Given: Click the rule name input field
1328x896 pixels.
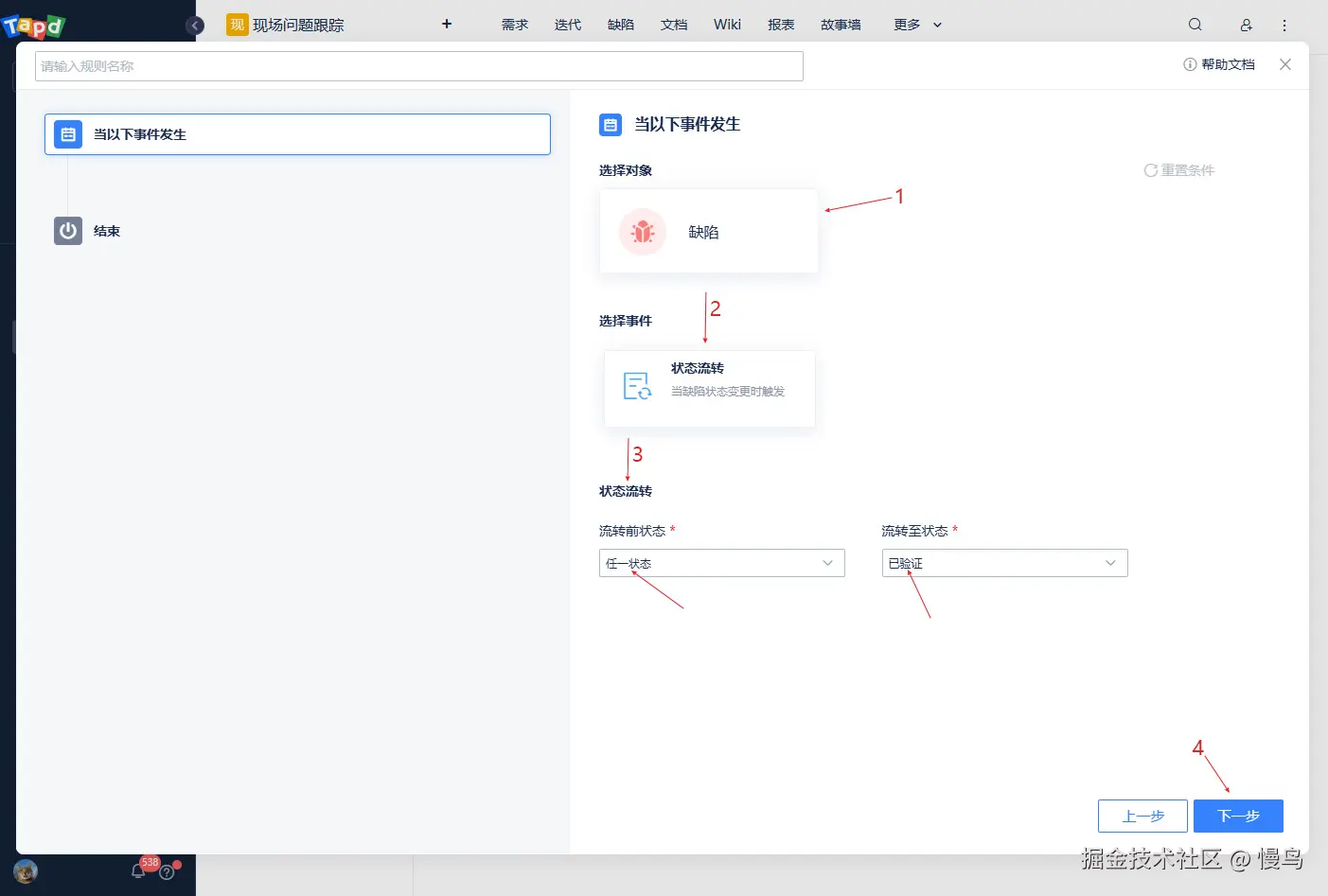Looking at the screenshot, I should 419,66.
